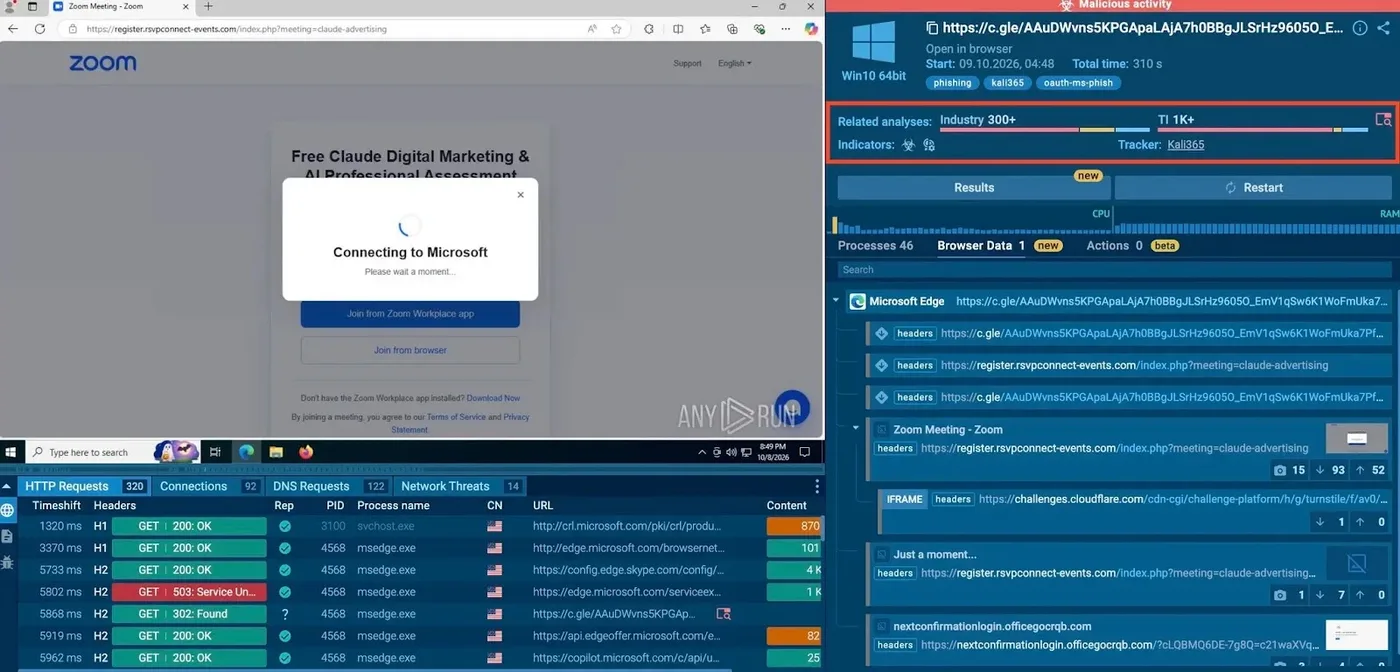Screen dimensions: 1400x672
Task: Open the Windows notification center icon
Action: [x=804, y=452]
